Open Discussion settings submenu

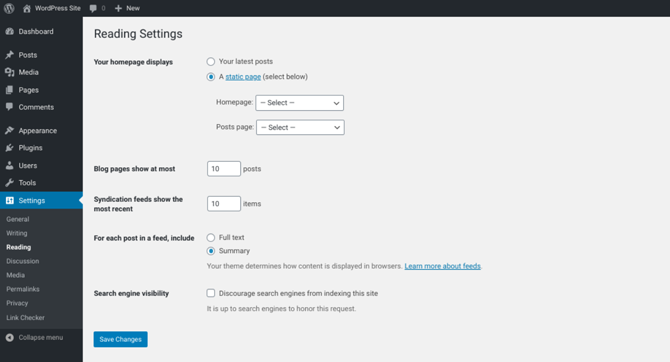pyautogui.click(x=23, y=261)
